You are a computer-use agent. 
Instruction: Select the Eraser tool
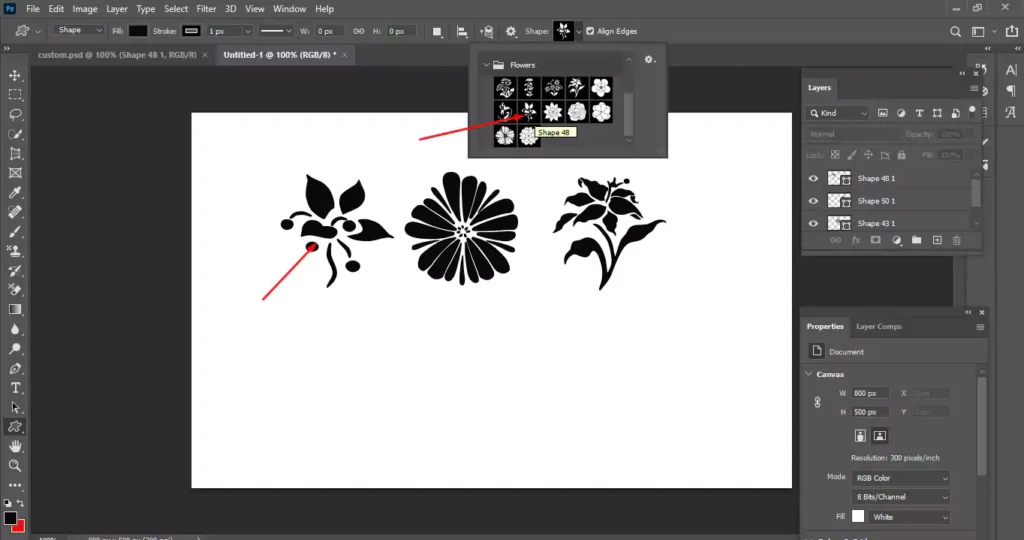[15, 290]
